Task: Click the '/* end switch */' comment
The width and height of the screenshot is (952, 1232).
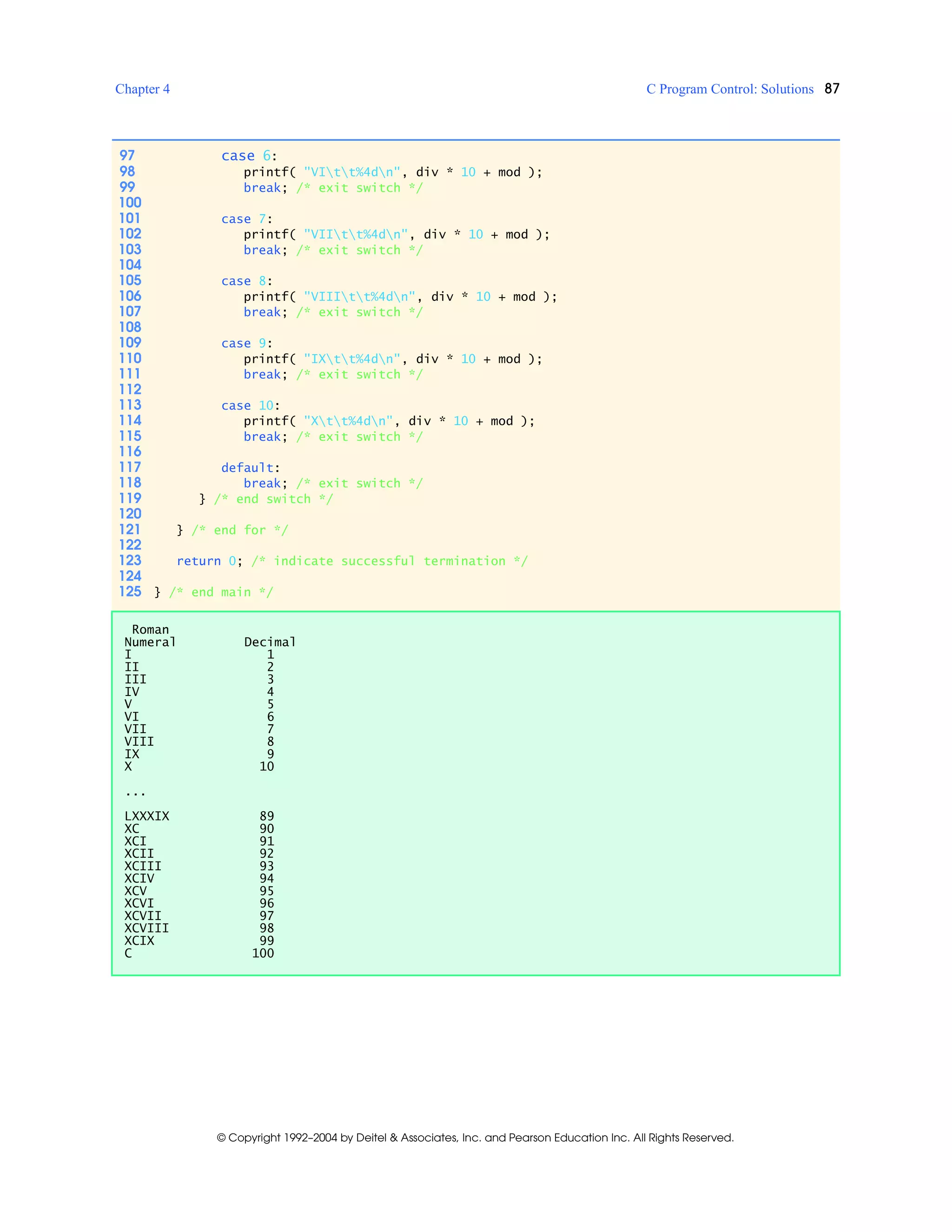Action: coord(273,499)
